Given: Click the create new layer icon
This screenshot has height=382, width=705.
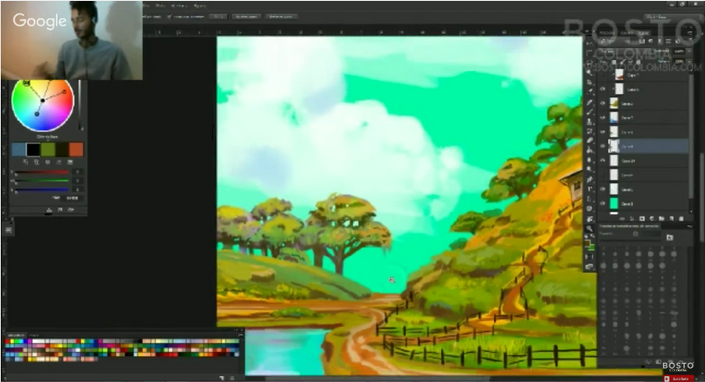Looking at the screenshot, I should coord(672,219).
